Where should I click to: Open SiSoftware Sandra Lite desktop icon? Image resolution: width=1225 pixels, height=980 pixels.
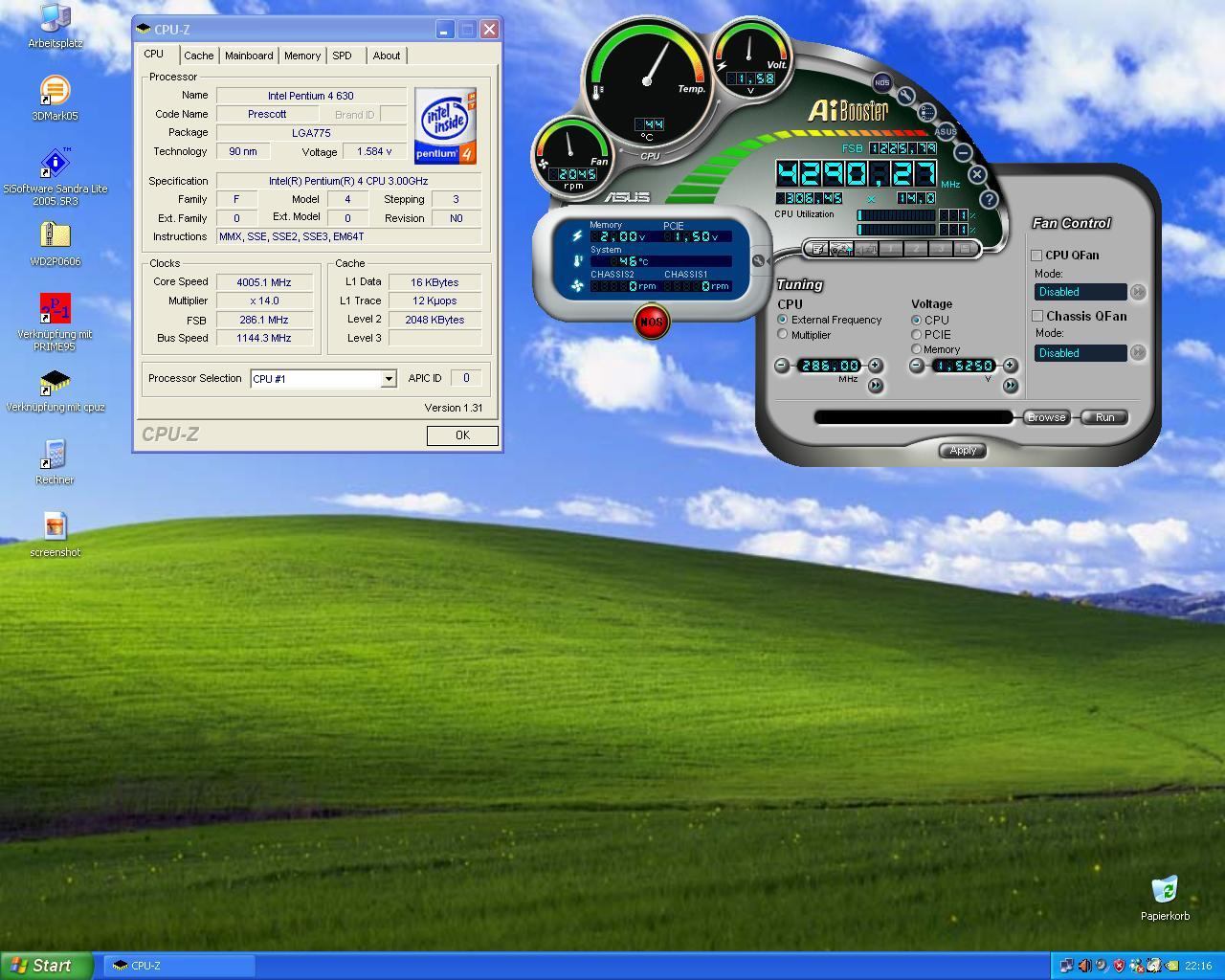click(x=55, y=177)
